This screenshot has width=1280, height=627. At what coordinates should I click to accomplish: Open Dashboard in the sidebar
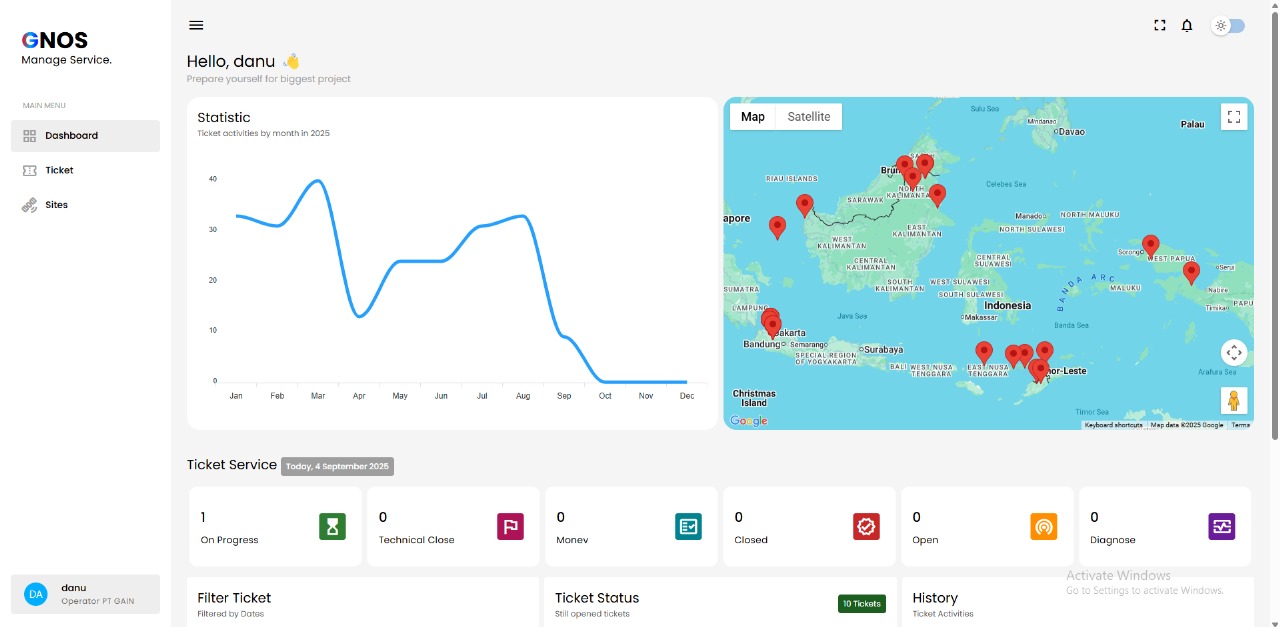pos(85,136)
